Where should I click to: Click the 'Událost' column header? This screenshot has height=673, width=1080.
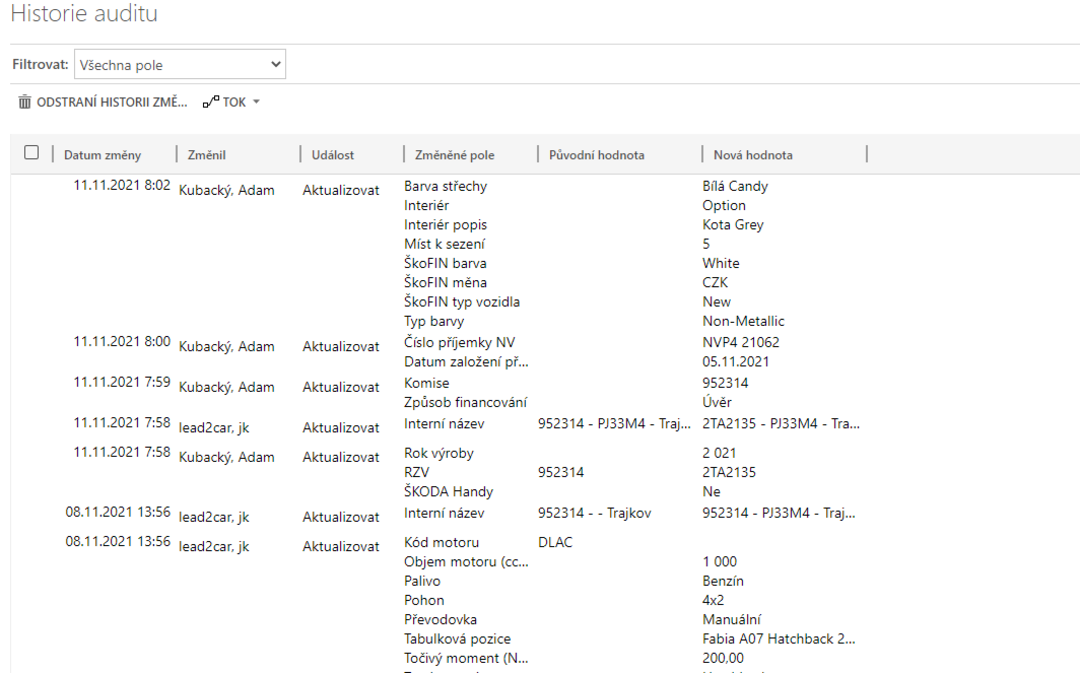click(333, 155)
